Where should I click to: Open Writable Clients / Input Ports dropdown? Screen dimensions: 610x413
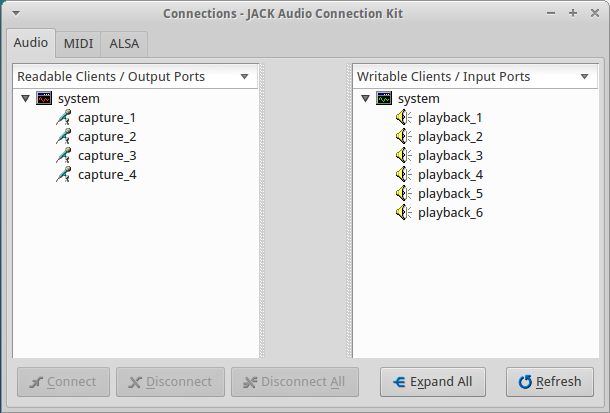(x=584, y=76)
